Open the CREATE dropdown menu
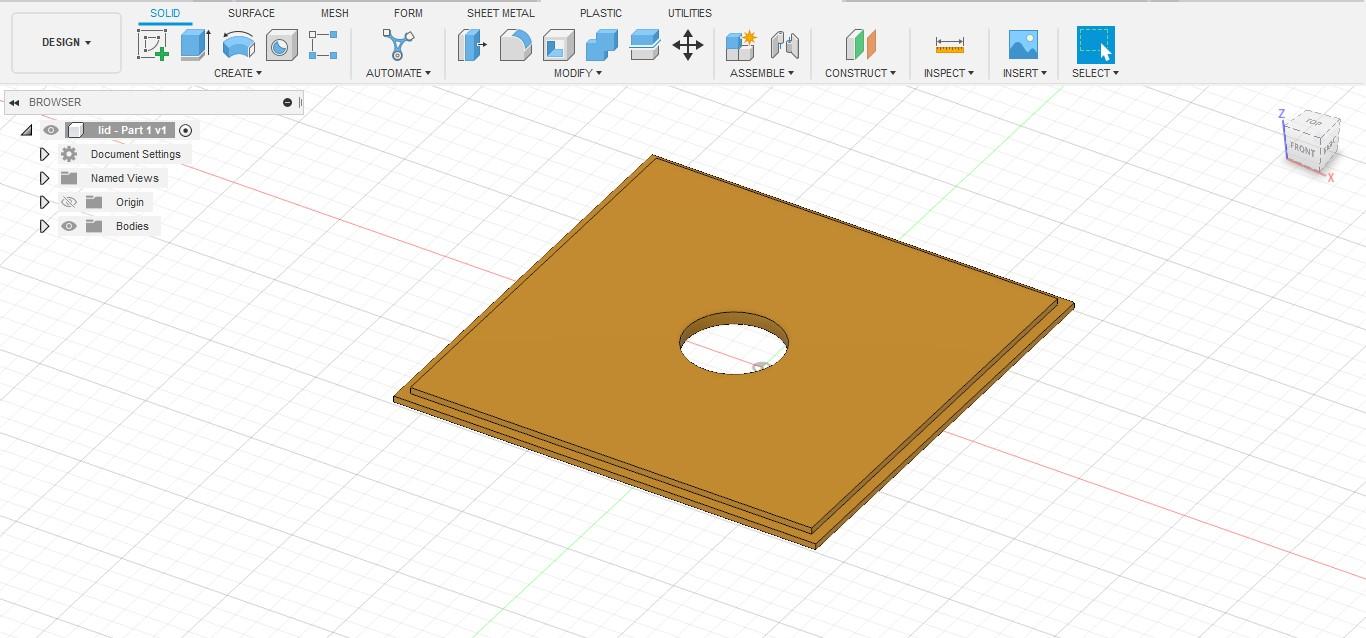 point(238,73)
